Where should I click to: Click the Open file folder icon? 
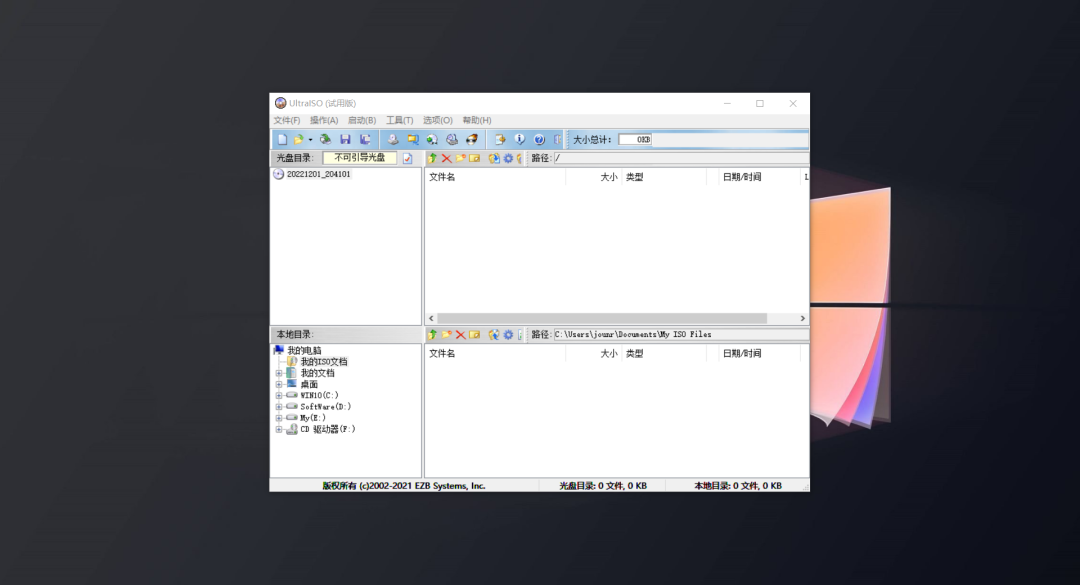[299, 139]
